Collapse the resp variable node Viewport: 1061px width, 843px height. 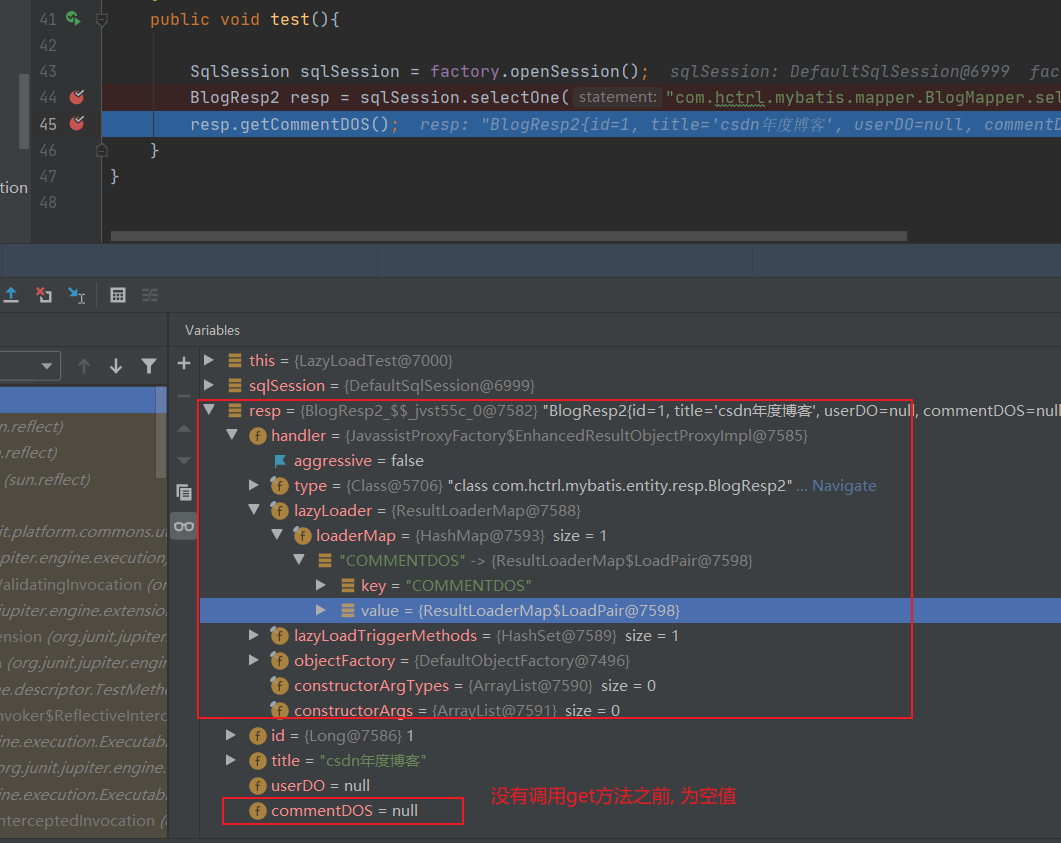point(209,410)
